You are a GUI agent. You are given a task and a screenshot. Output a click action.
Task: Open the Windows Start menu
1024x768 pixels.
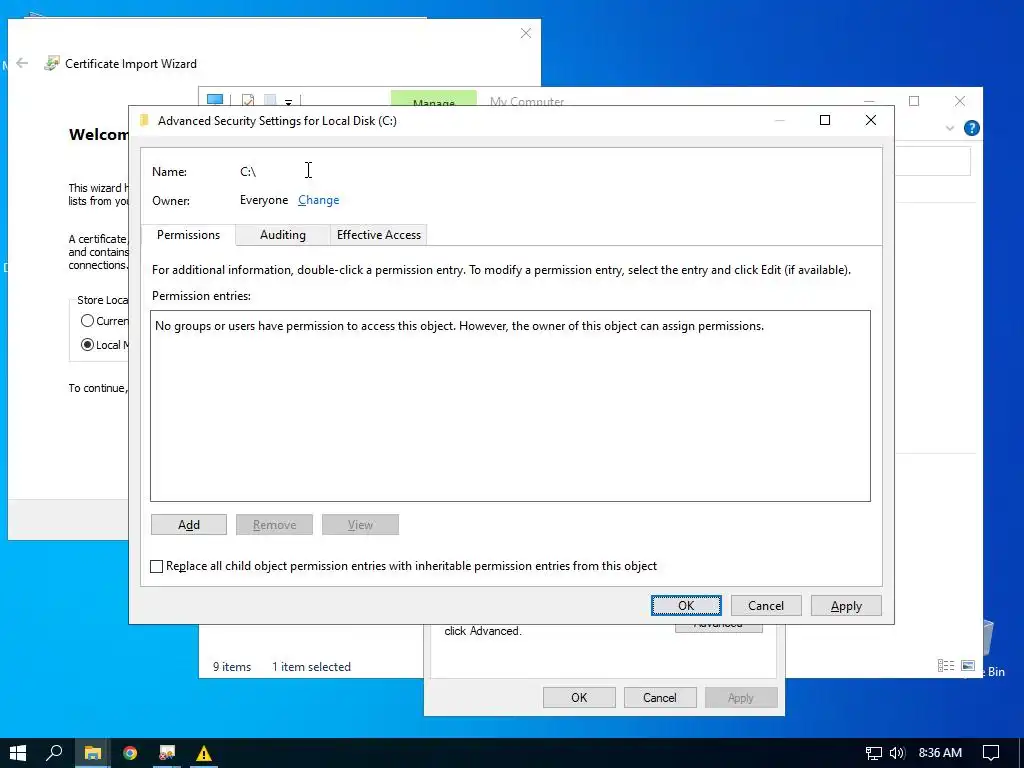[18, 753]
